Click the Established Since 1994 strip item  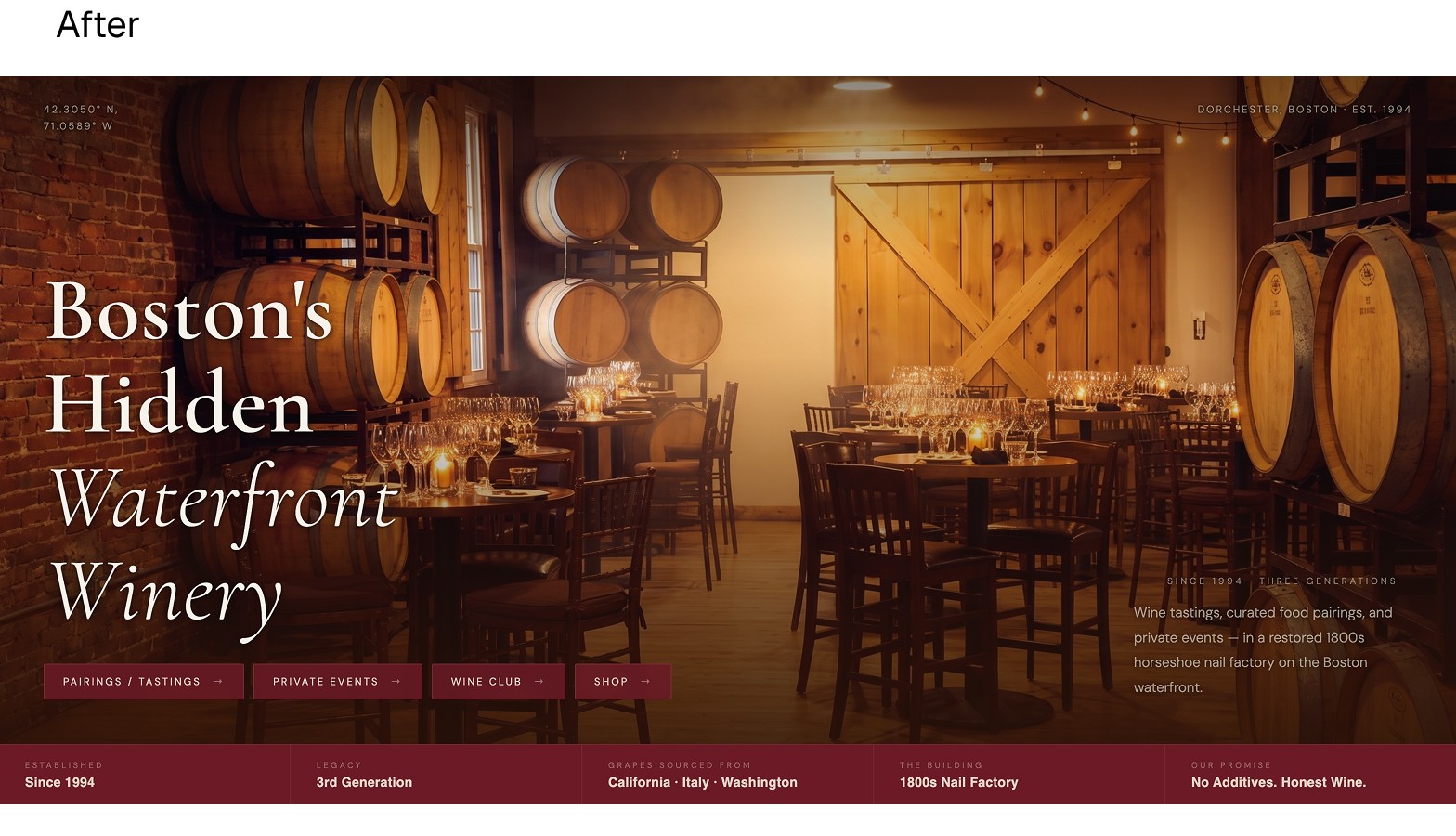click(145, 775)
